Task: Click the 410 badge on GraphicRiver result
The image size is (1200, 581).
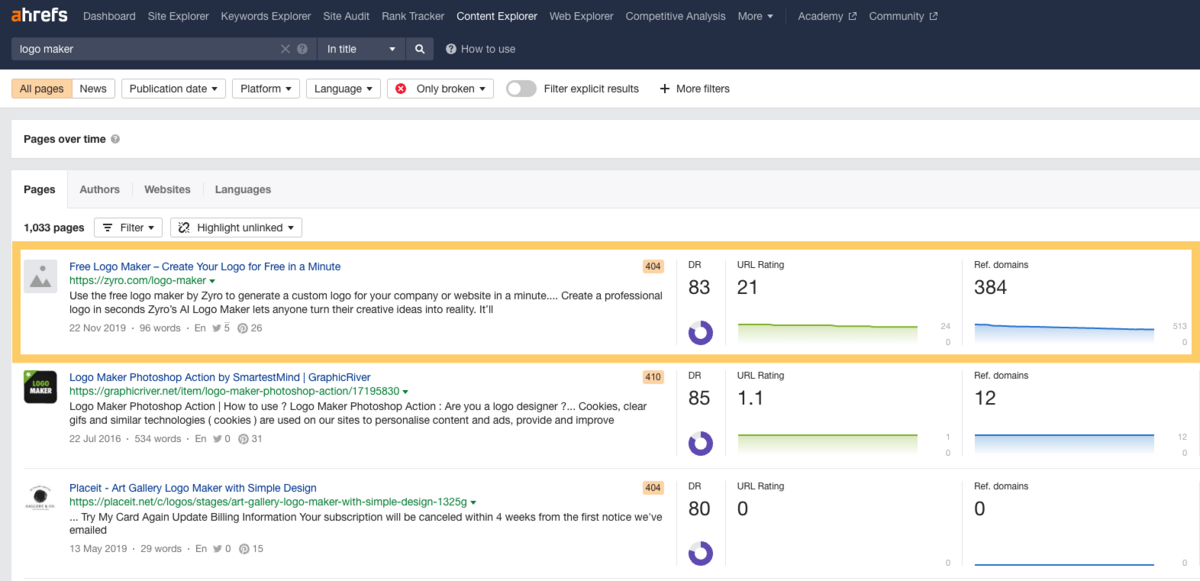Action: pyautogui.click(x=653, y=377)
